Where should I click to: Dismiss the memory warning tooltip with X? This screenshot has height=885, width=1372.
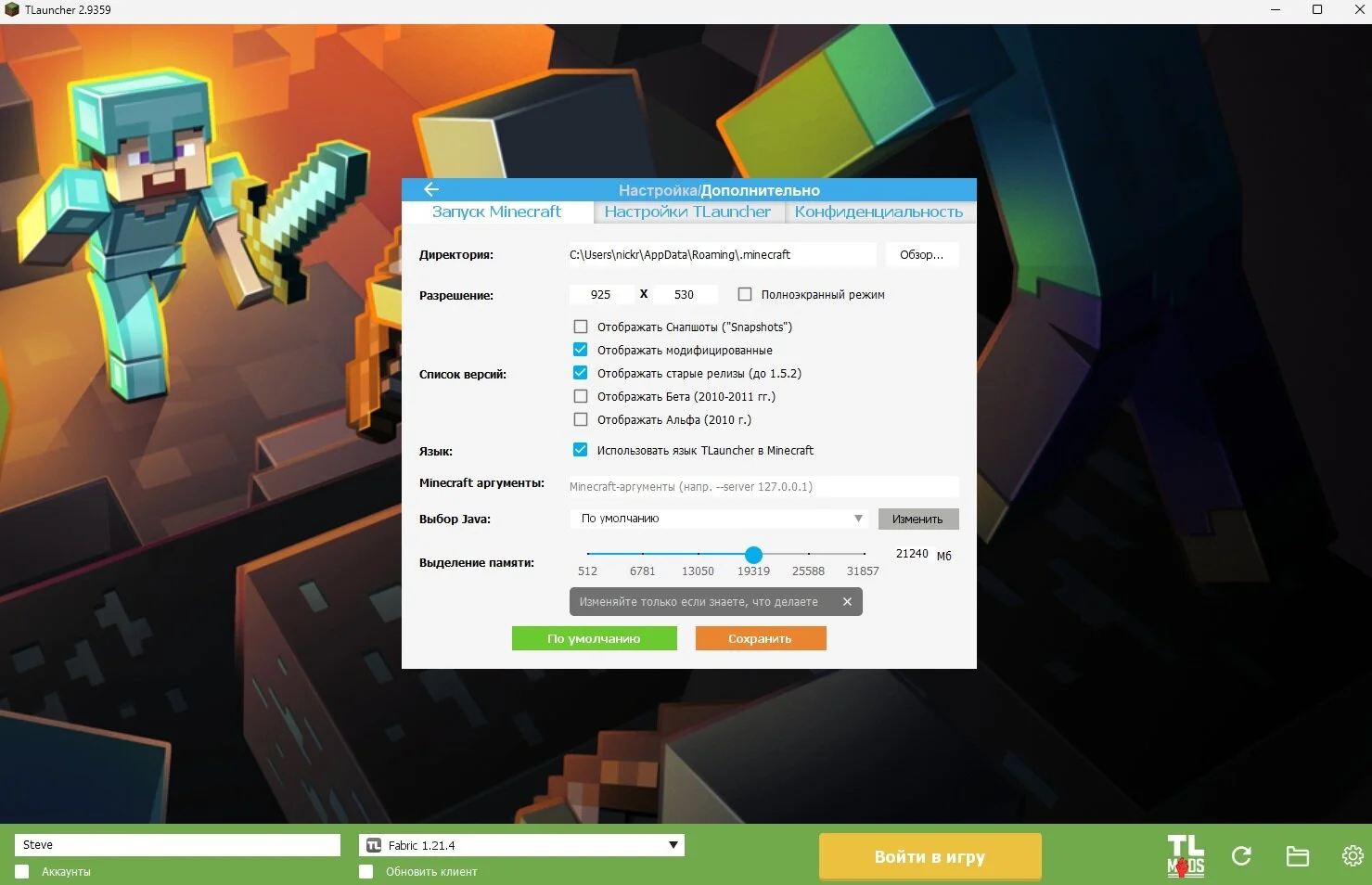tap(847, 602)
